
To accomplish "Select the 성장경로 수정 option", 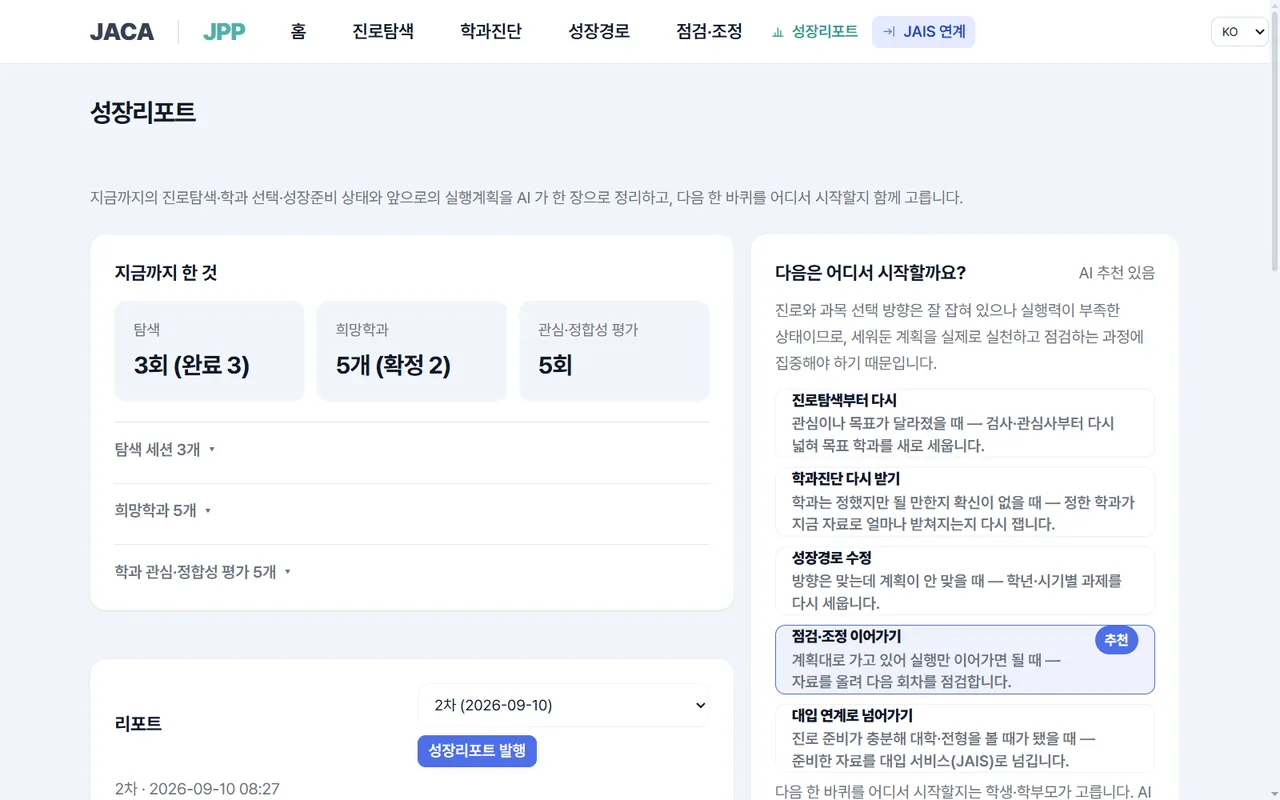I will 965,581.
